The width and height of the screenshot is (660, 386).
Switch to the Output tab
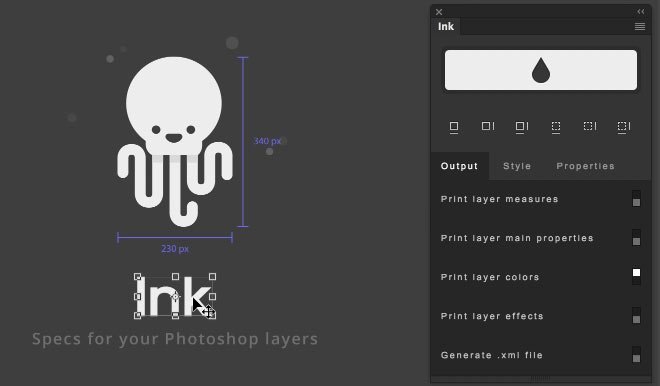[x=459, y=166]
